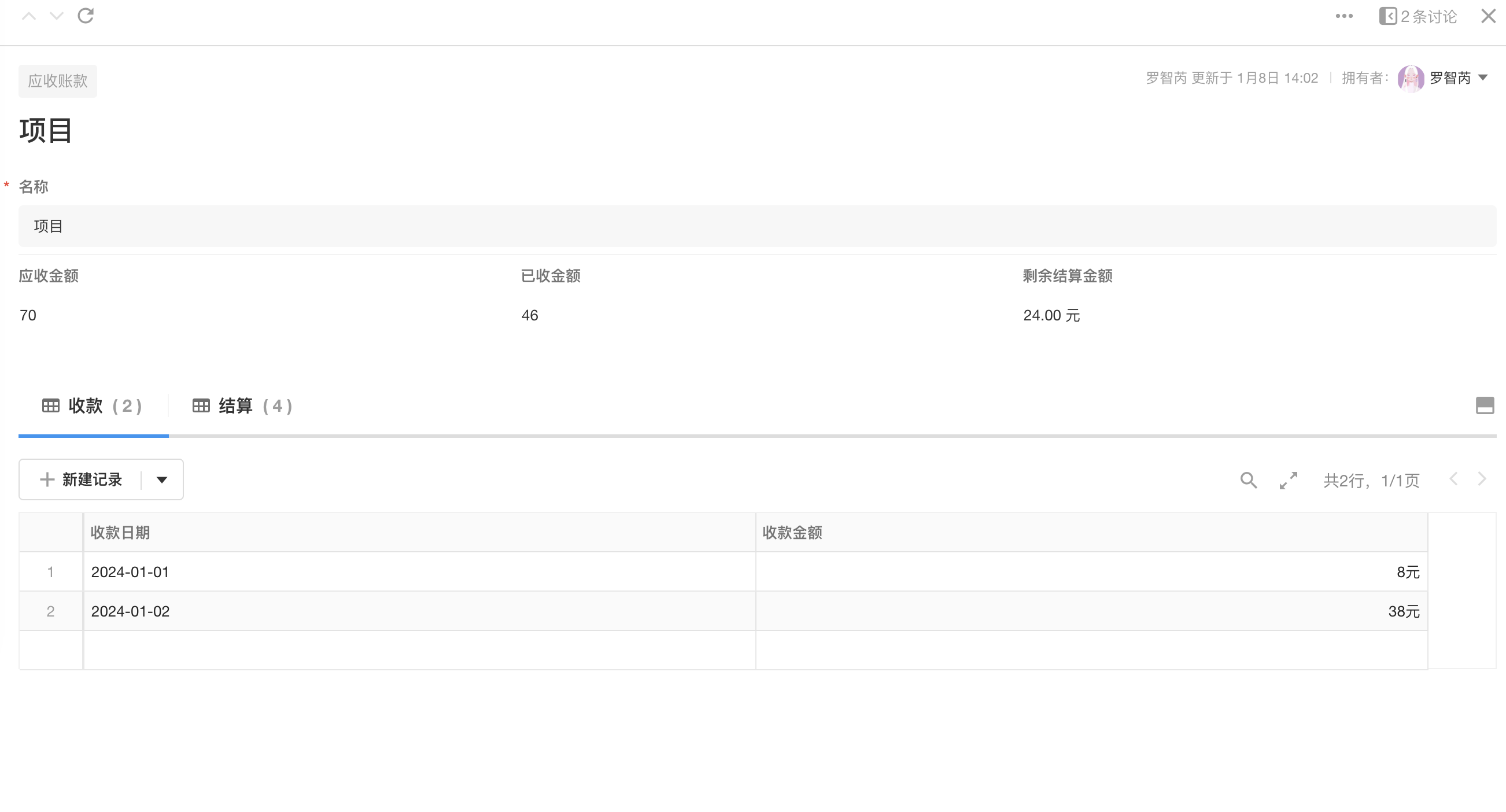Open the more options ellipsis menu
The width and height of the screenshot is (1506, 812).
coord(1344,16)
